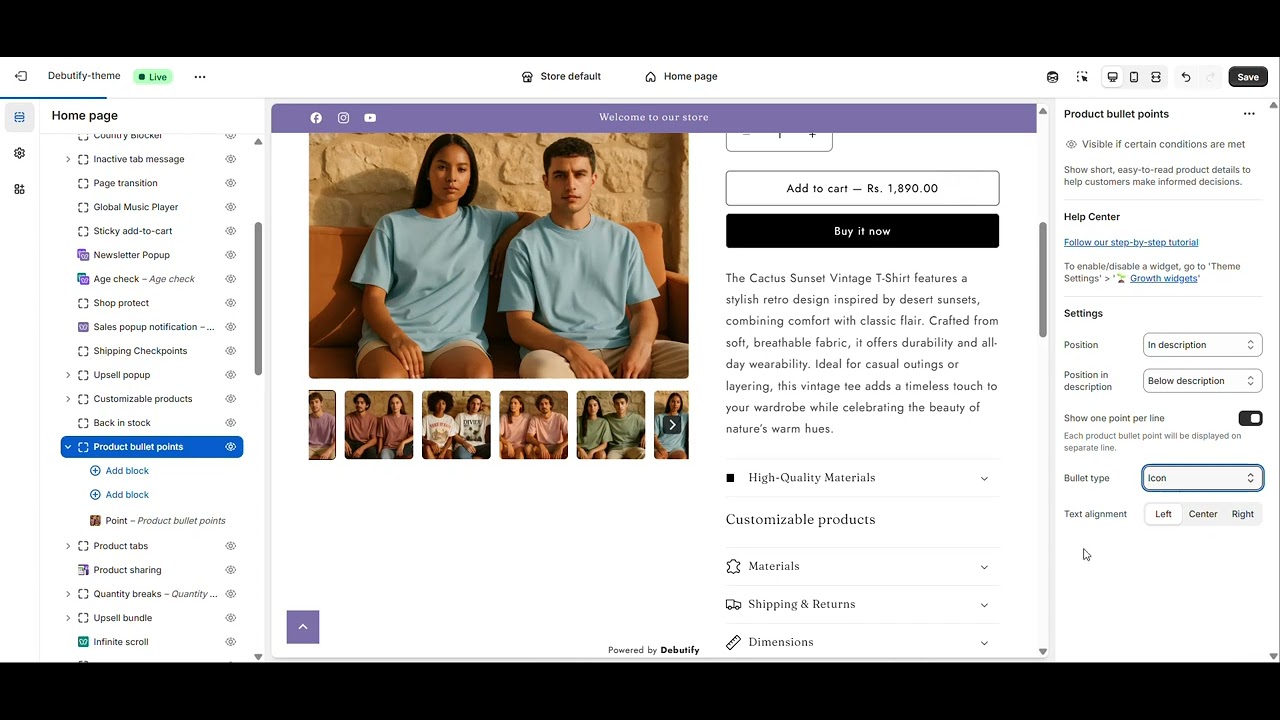Select the green t-shirts thumbnail
The image size is (1280, 720).
610,425
